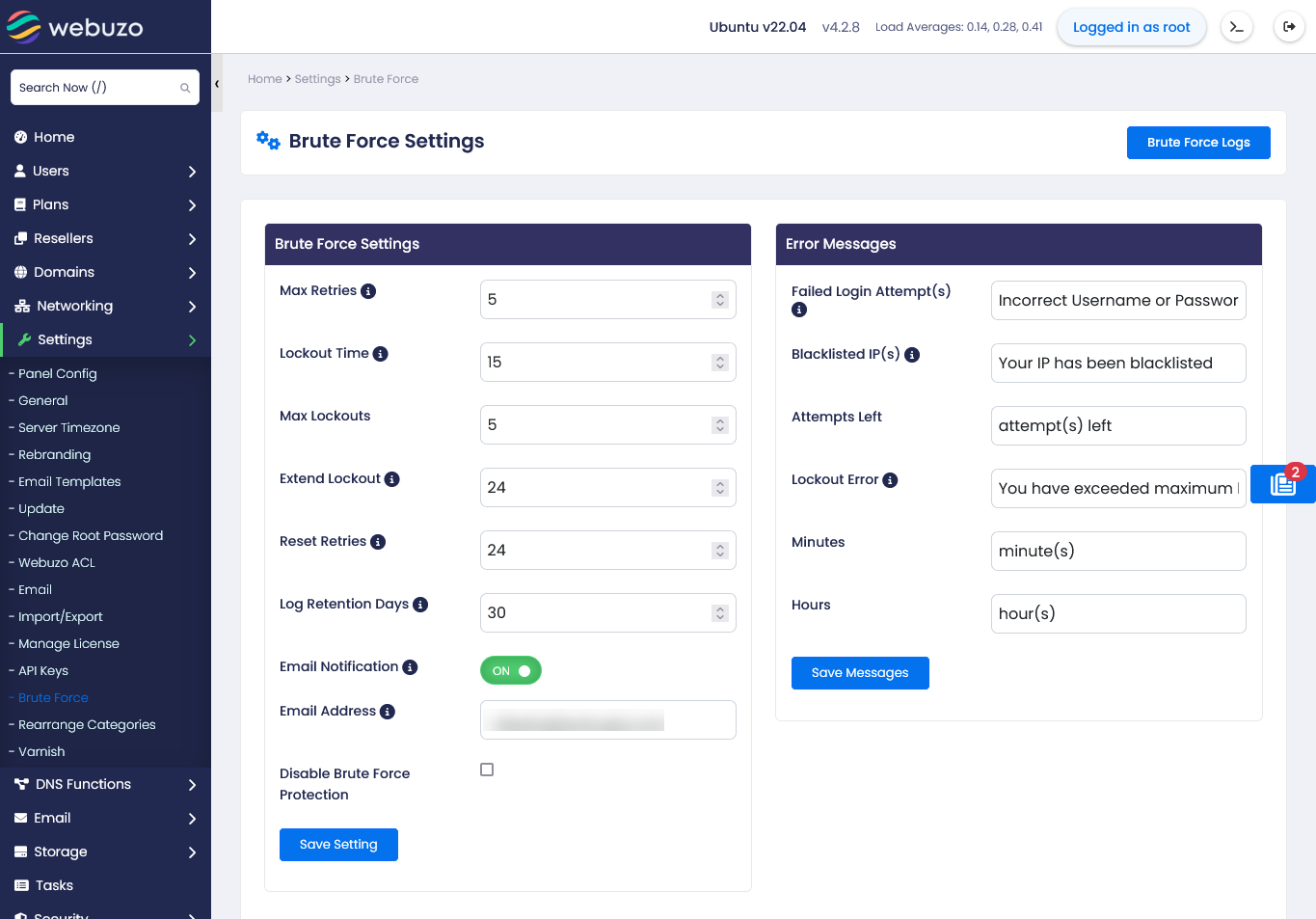Expand the Plans submenu chevron
This screenshot has height=919, width=1316.
[x=192, y=205]
